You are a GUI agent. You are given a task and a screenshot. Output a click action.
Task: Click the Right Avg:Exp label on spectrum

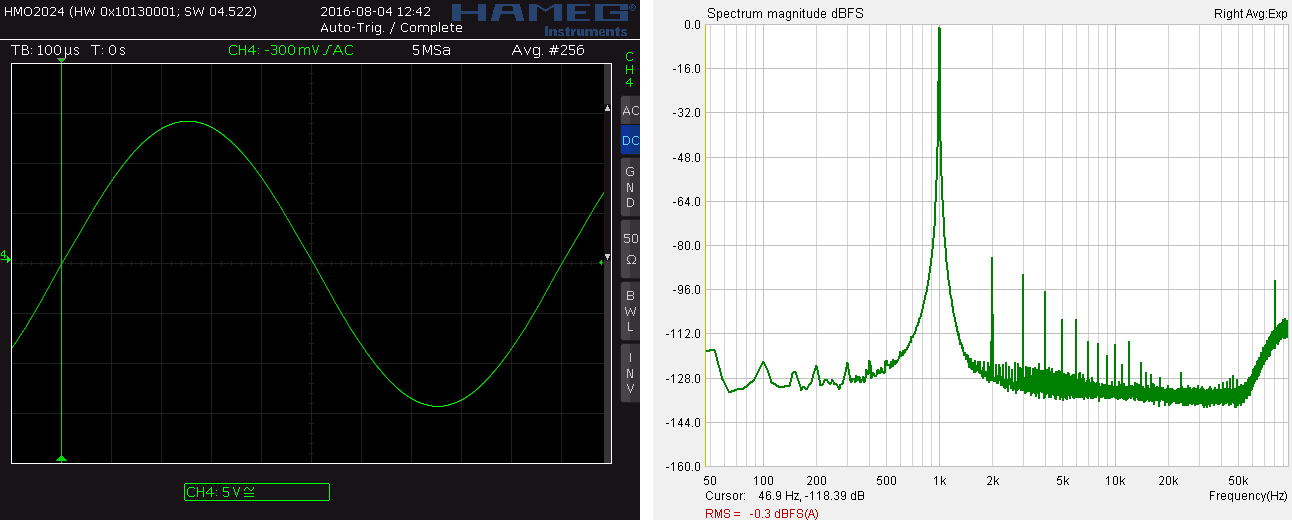[1250, 14]
